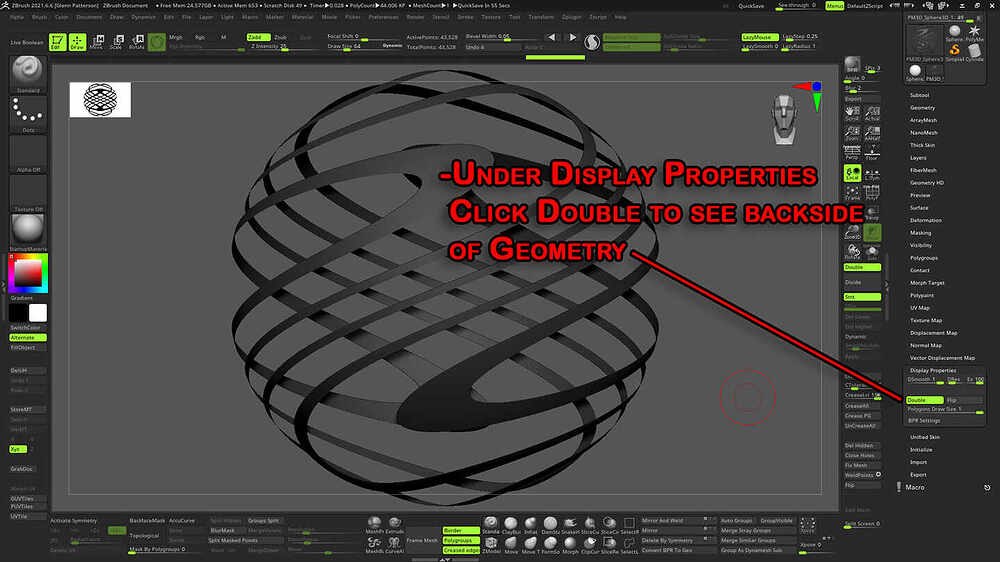Click the FillObject button
The image size is (1000, 562).
tap(27, 348)
